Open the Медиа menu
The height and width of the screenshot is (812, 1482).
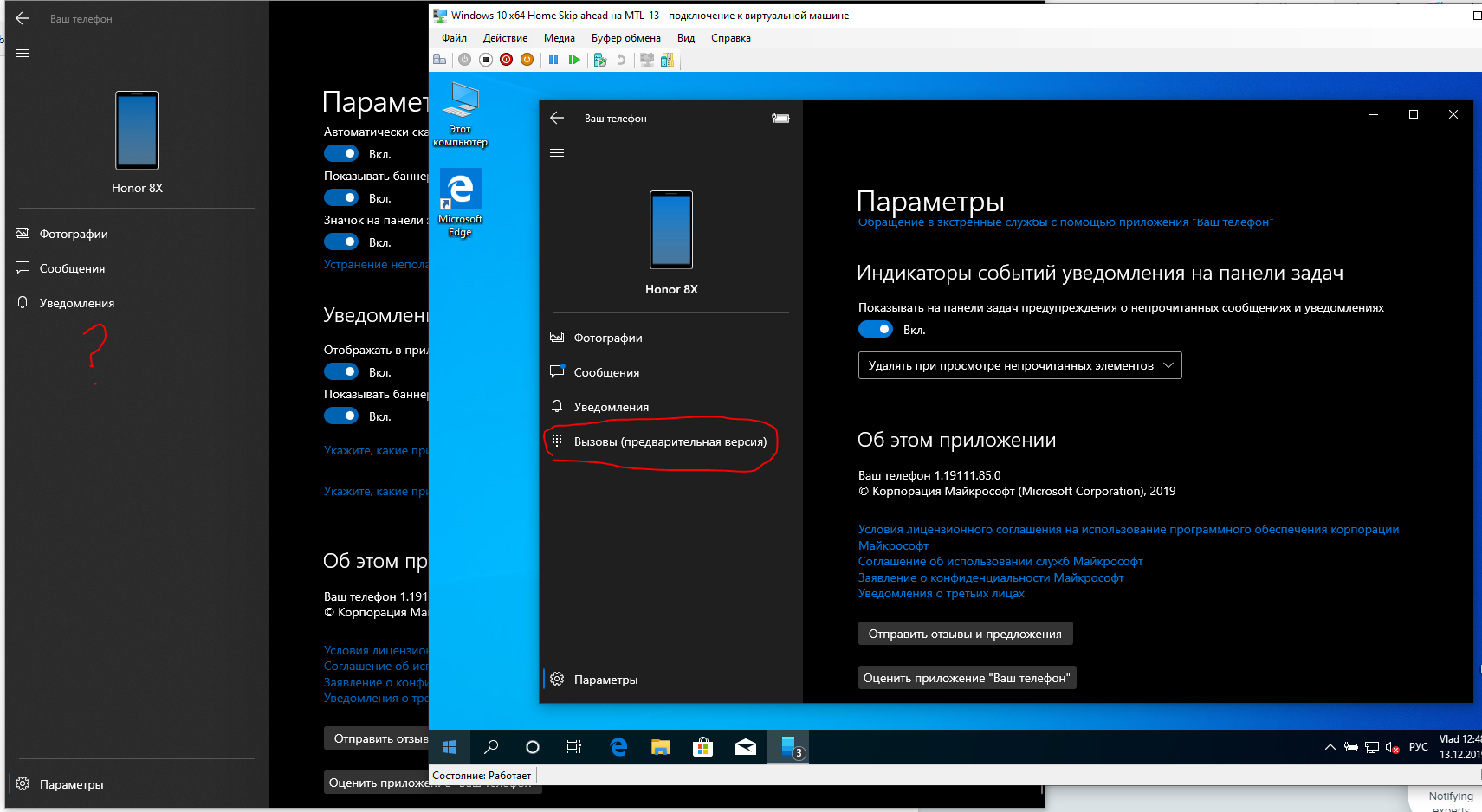[x=560, y=38]
